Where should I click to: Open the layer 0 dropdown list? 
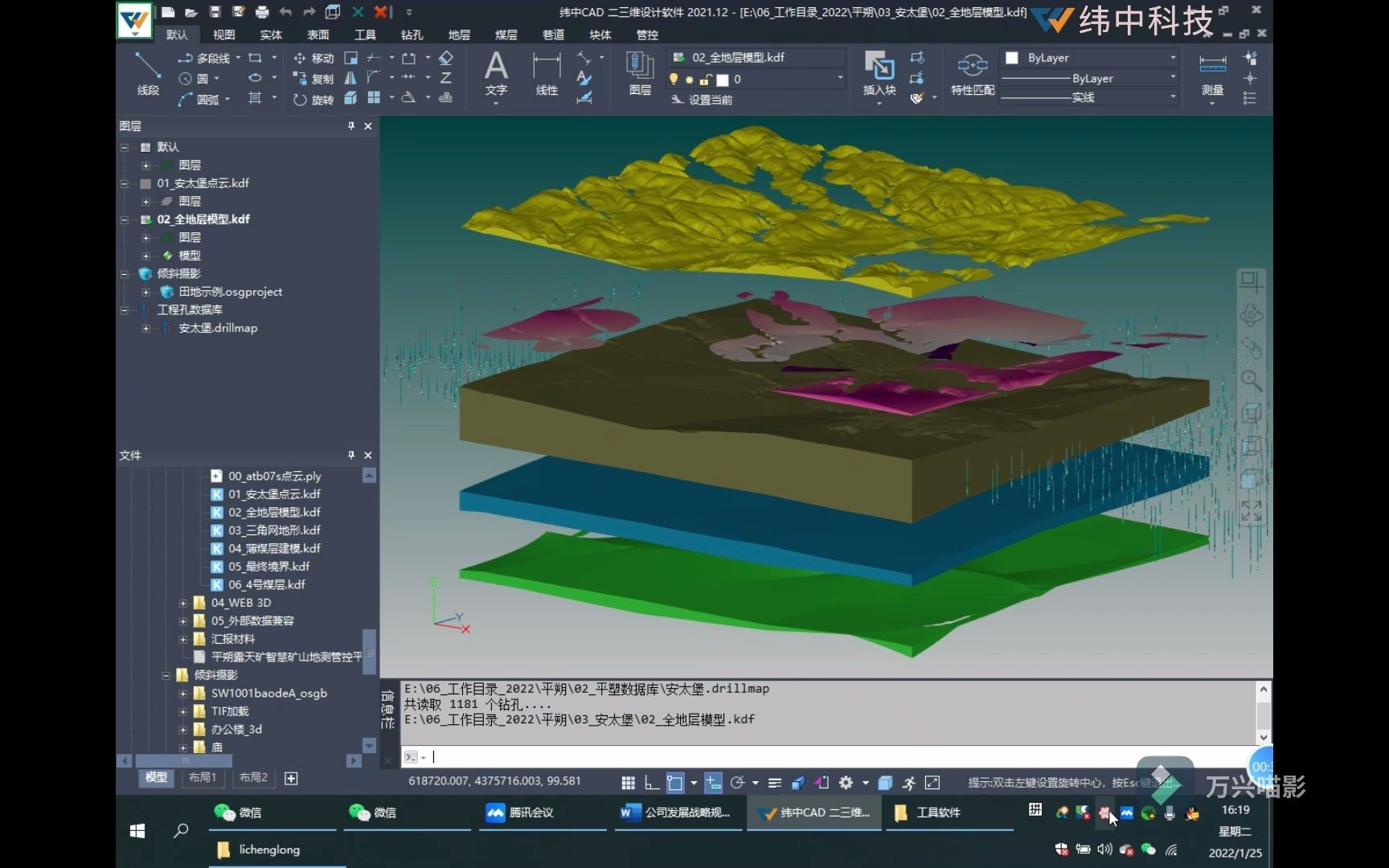(840, 79)
